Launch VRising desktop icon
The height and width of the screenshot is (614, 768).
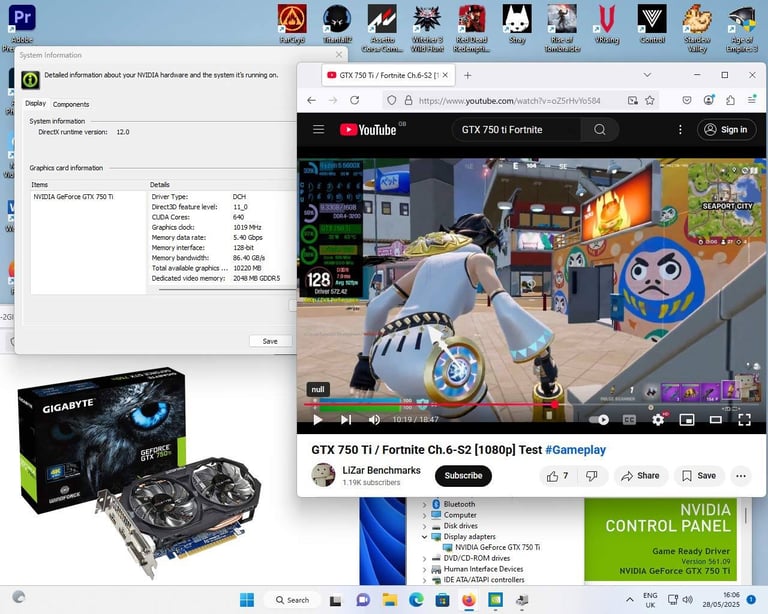[x=607, y=24]
